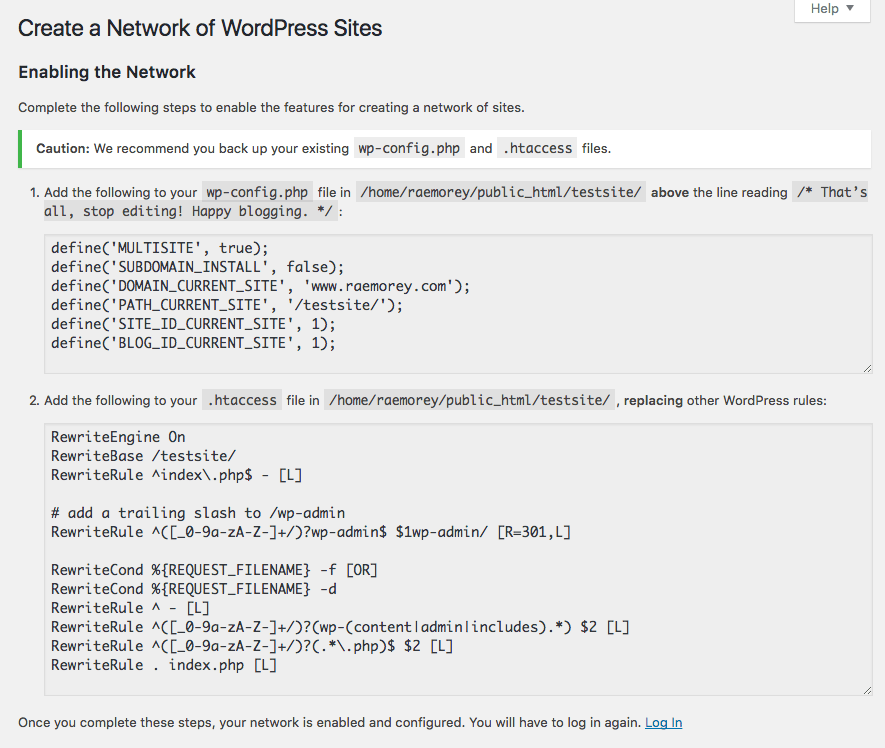
Task: Click the wp-config.php code tag in Caution notice
Action: 409,148
